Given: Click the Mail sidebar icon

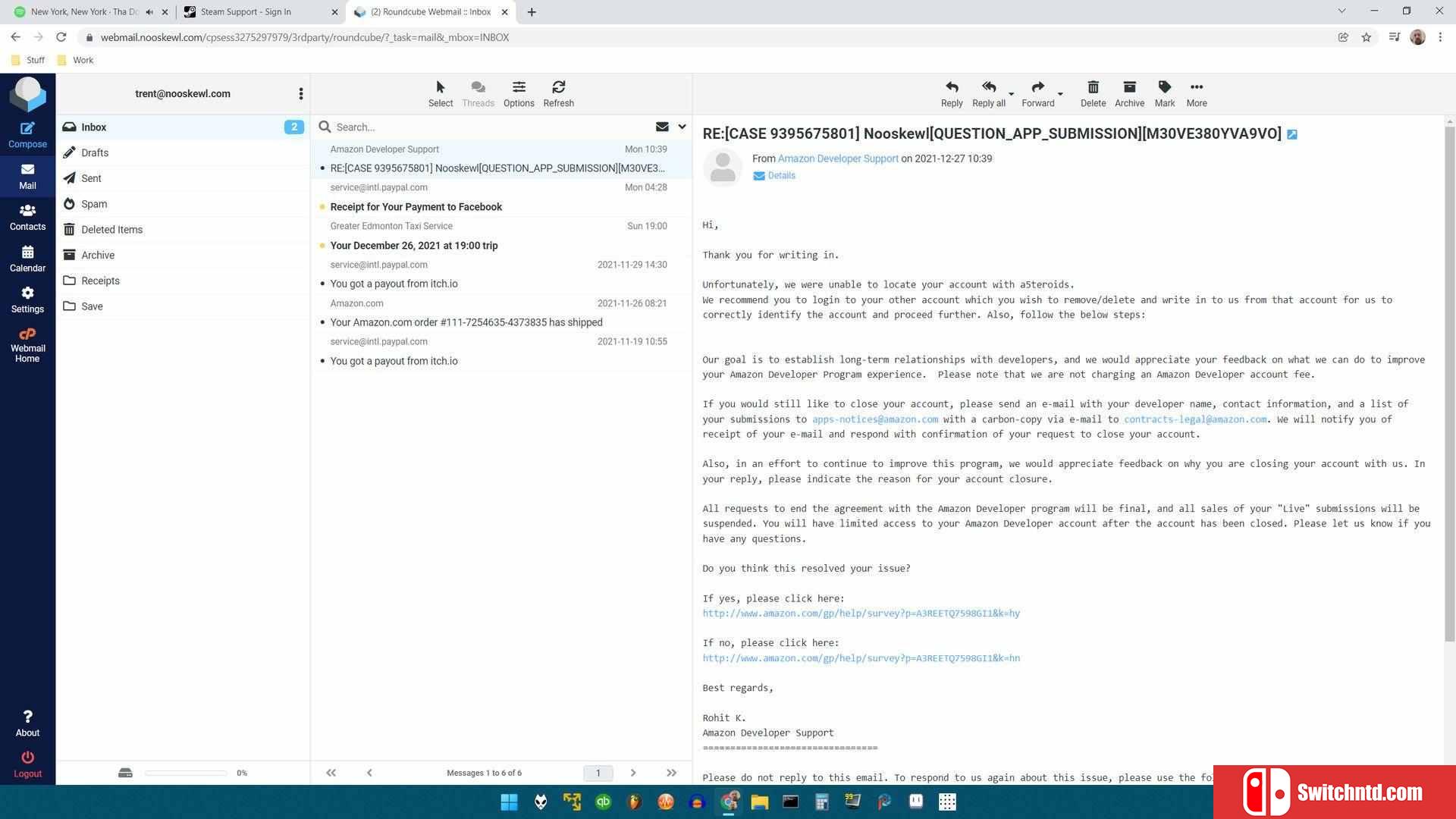Looking at the screenshot, I should point(27,176).
